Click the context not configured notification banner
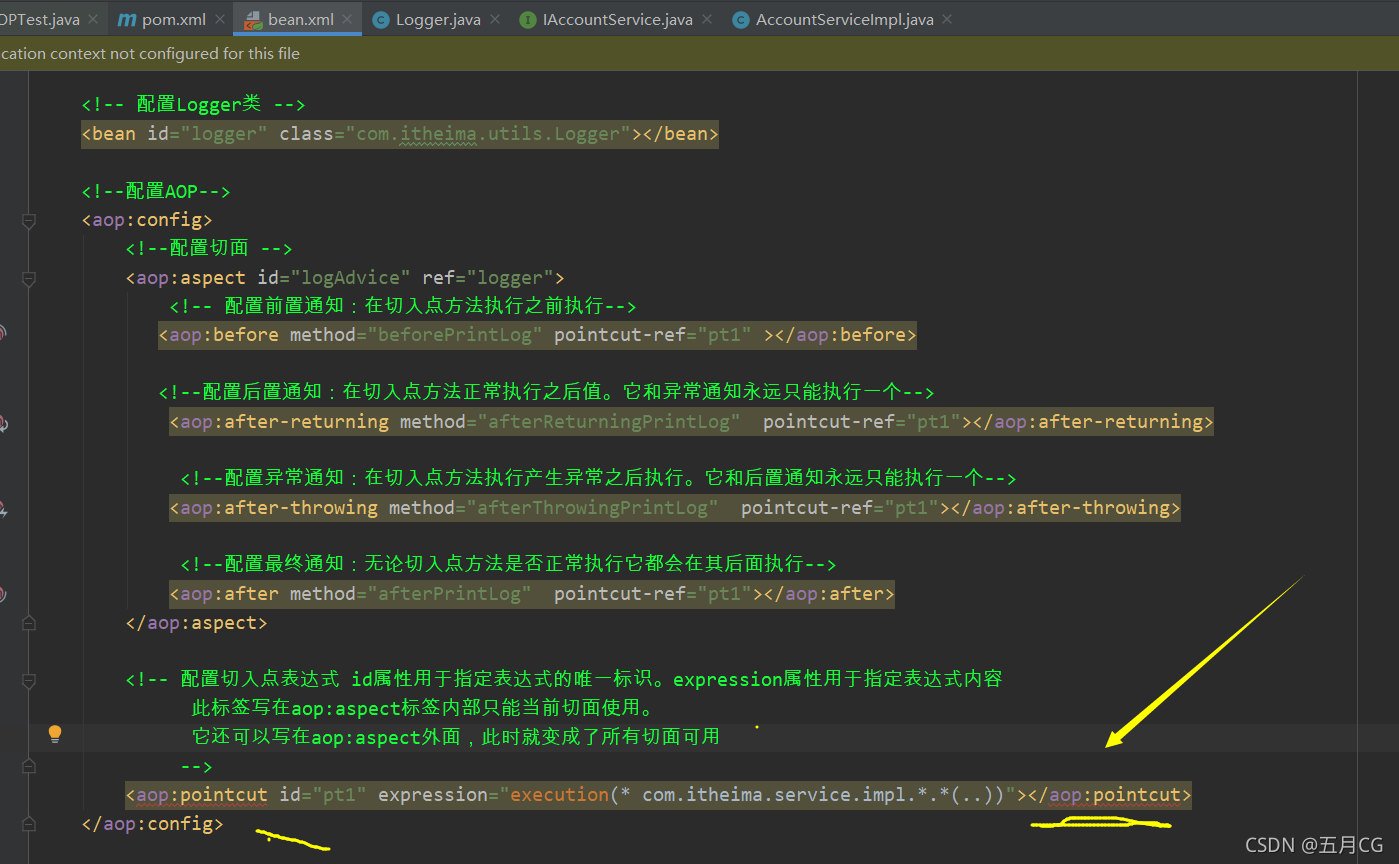The height and width of the screenshot is (864, 1399). 699,54
